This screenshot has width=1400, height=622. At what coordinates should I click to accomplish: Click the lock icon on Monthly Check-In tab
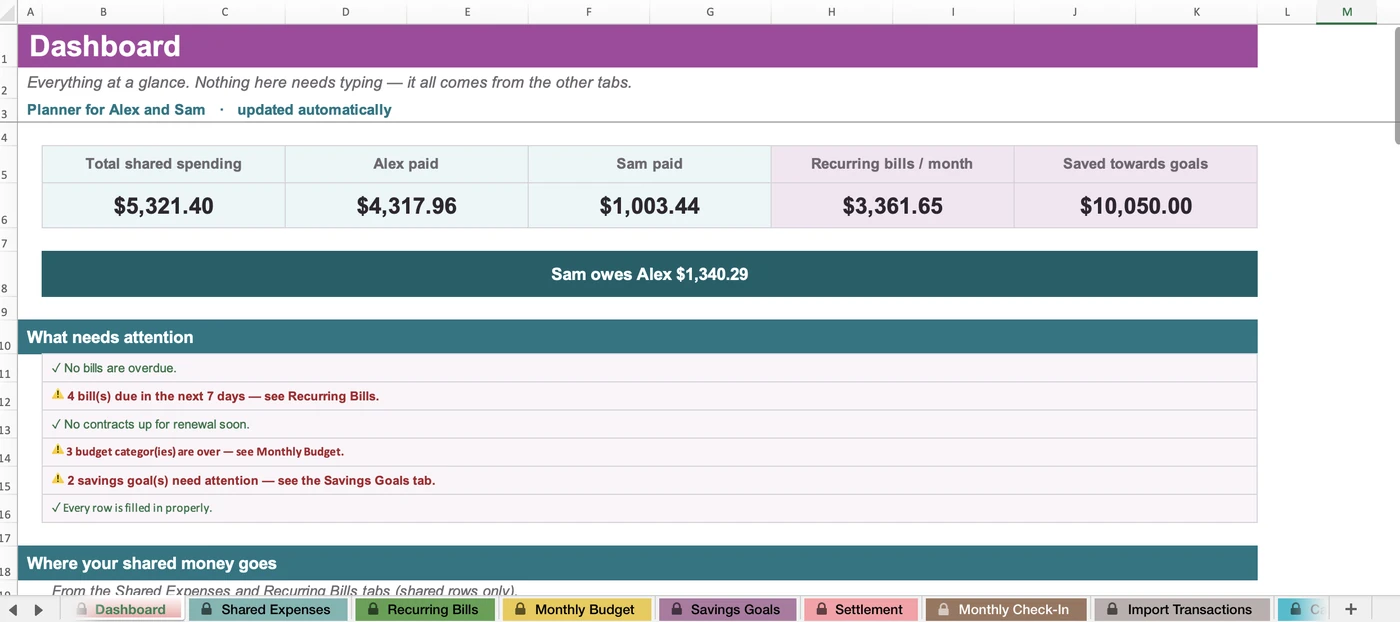tap(943, 608)
